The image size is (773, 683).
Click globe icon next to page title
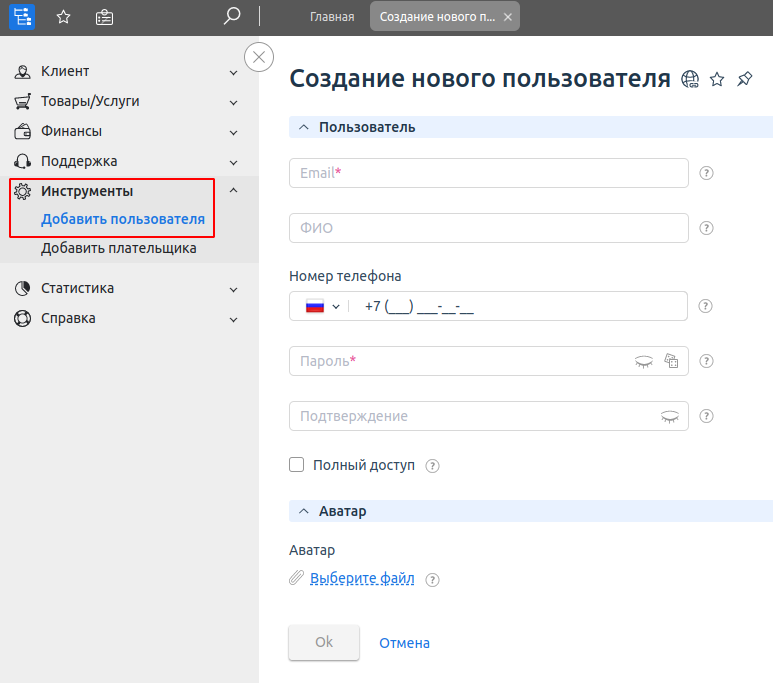(x=690, y=79)
